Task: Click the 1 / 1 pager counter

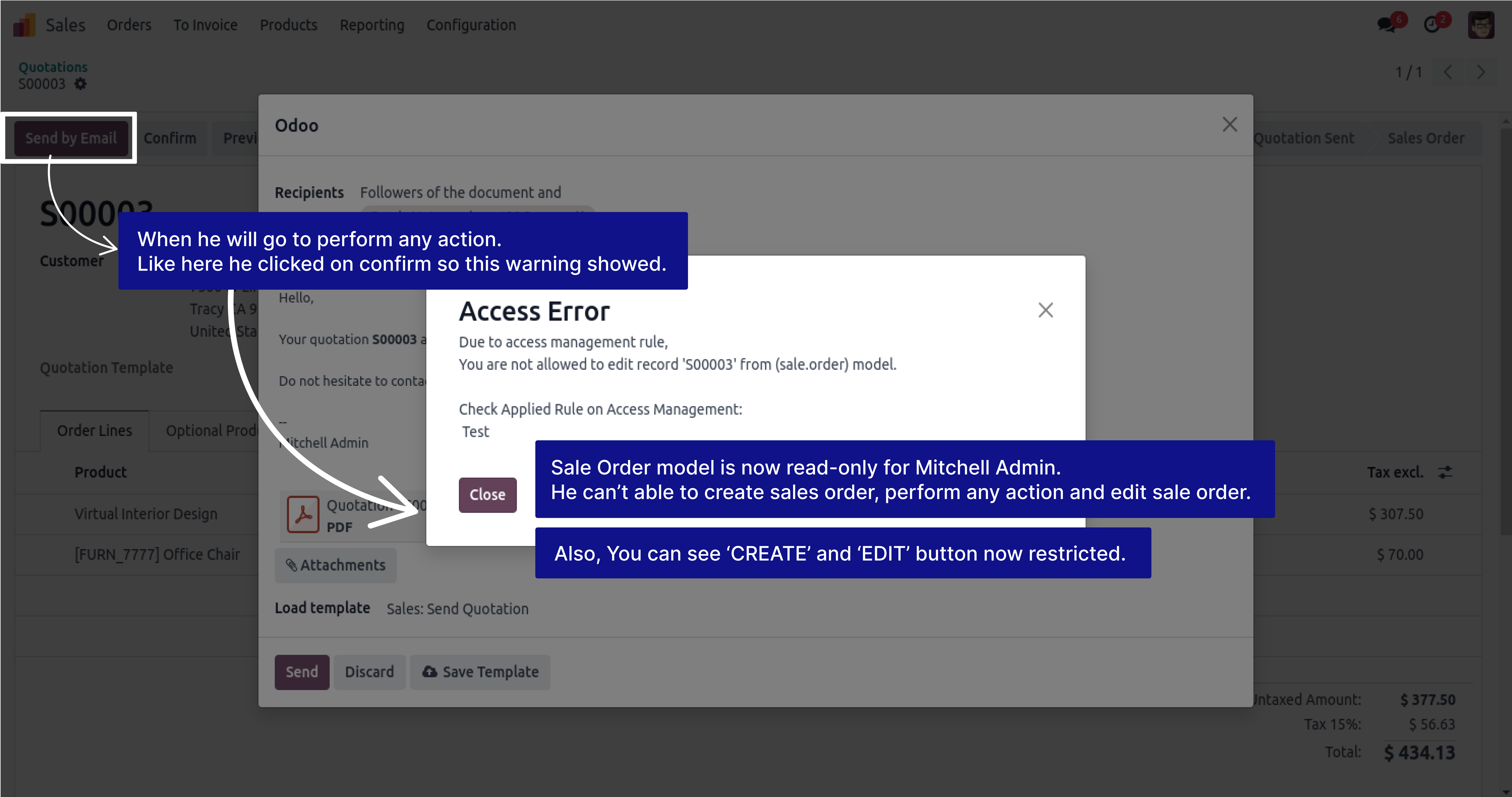Action: [1409, 72]
